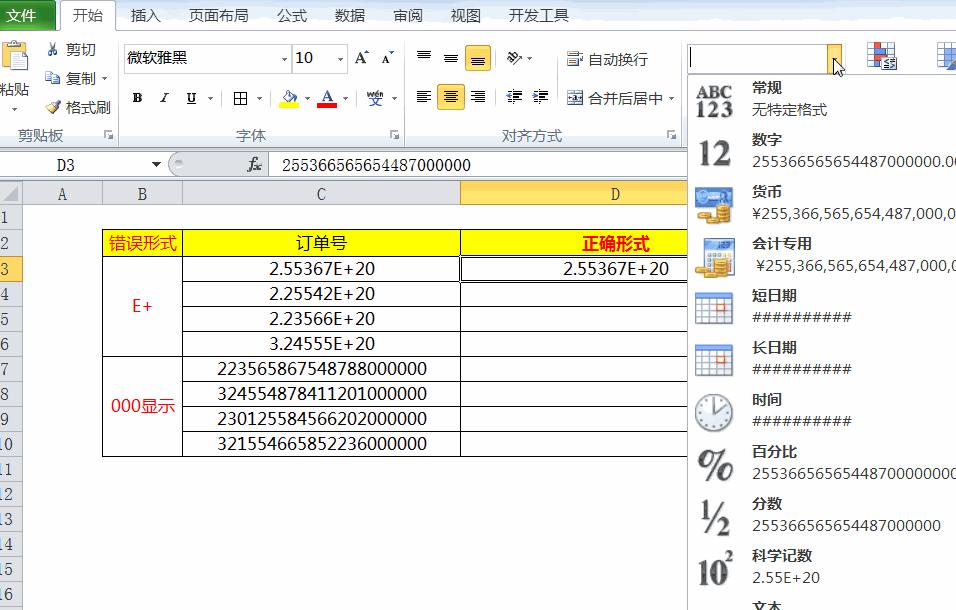Click the 拼音指南 phonetic guide icon
The height and width of the screenshot is (610, 956).
(376, 99)
